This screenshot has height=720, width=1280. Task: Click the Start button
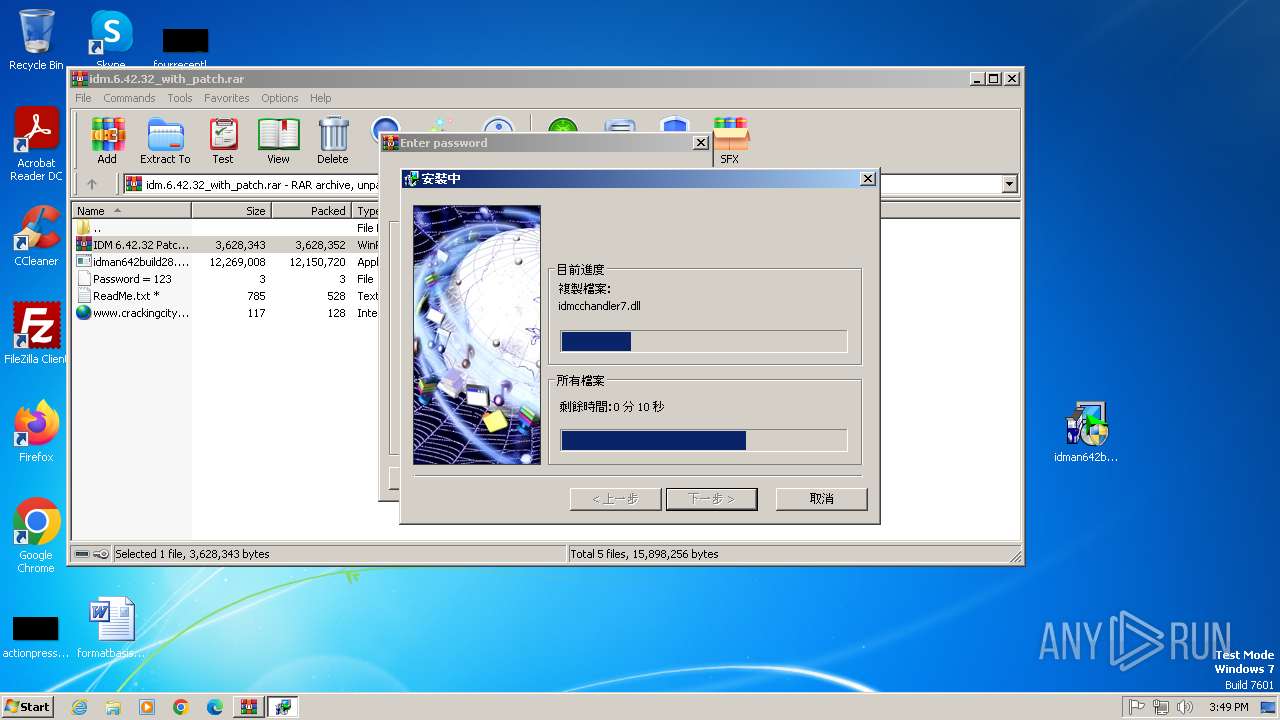click(27, 707)
